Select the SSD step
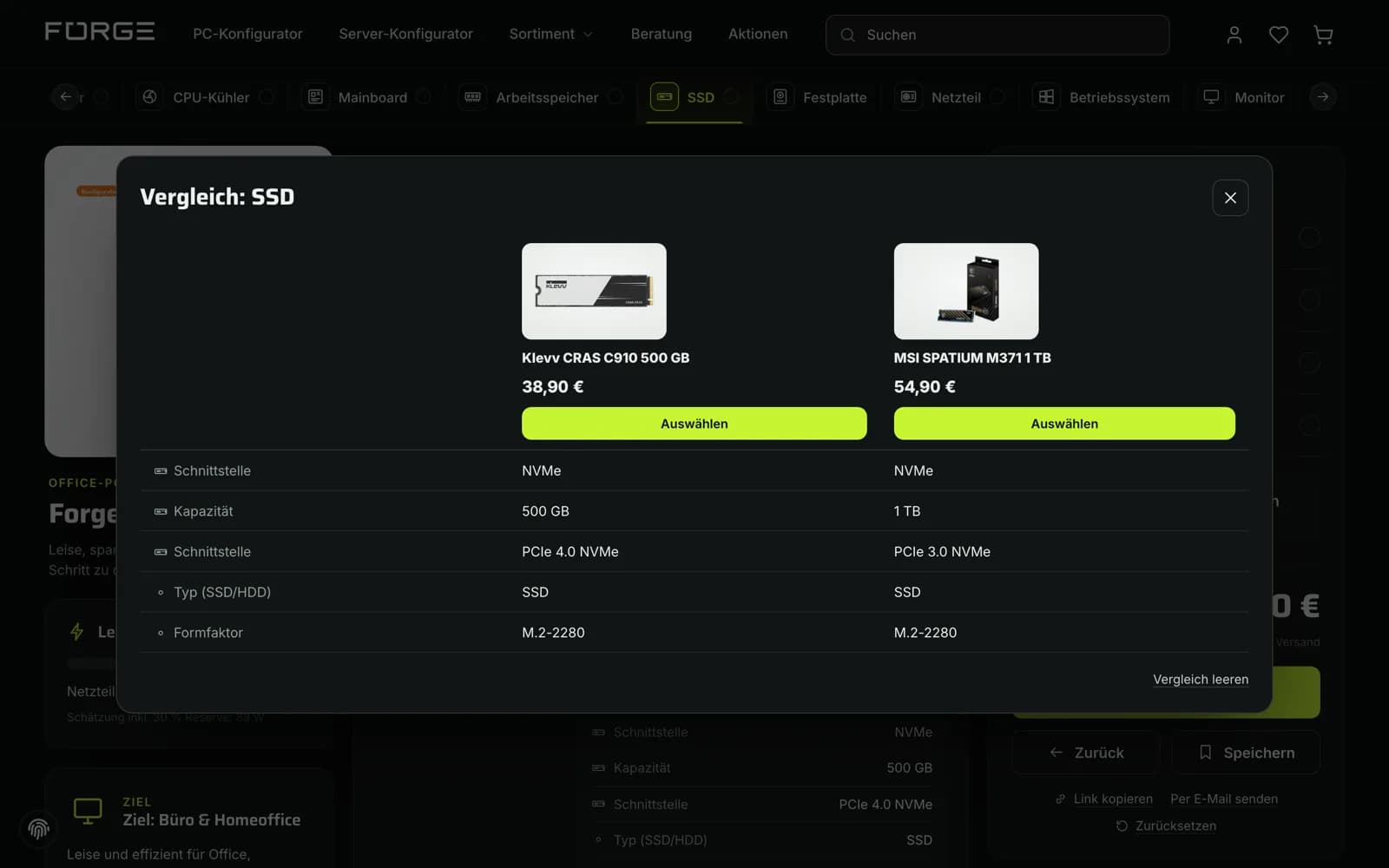The image size is (1389, 868). pyautogui.click(x=694, y=97)
